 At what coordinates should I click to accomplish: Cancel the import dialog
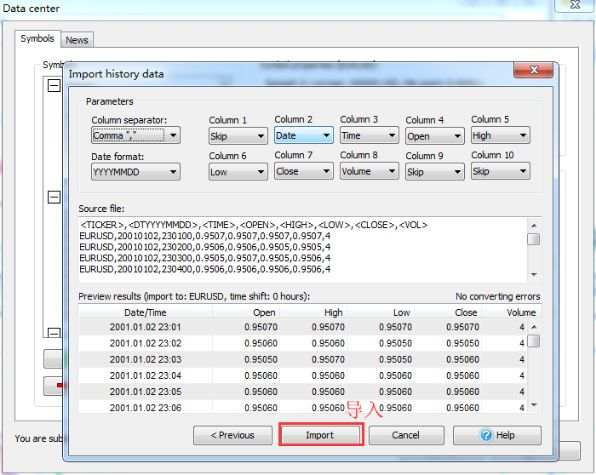pos(406,435)
